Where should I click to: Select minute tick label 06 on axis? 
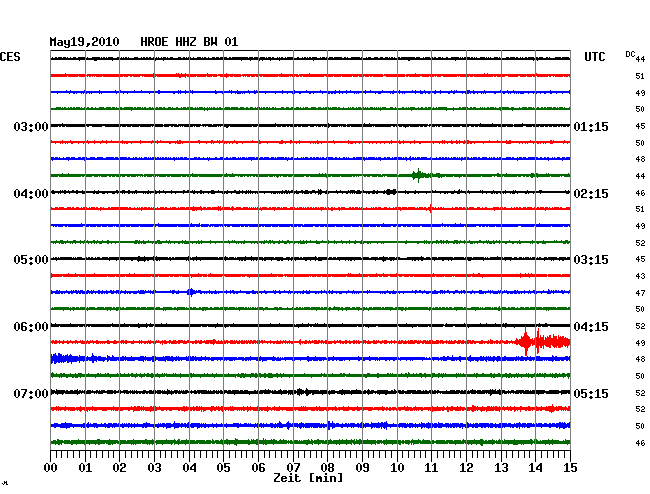[258, 467]
